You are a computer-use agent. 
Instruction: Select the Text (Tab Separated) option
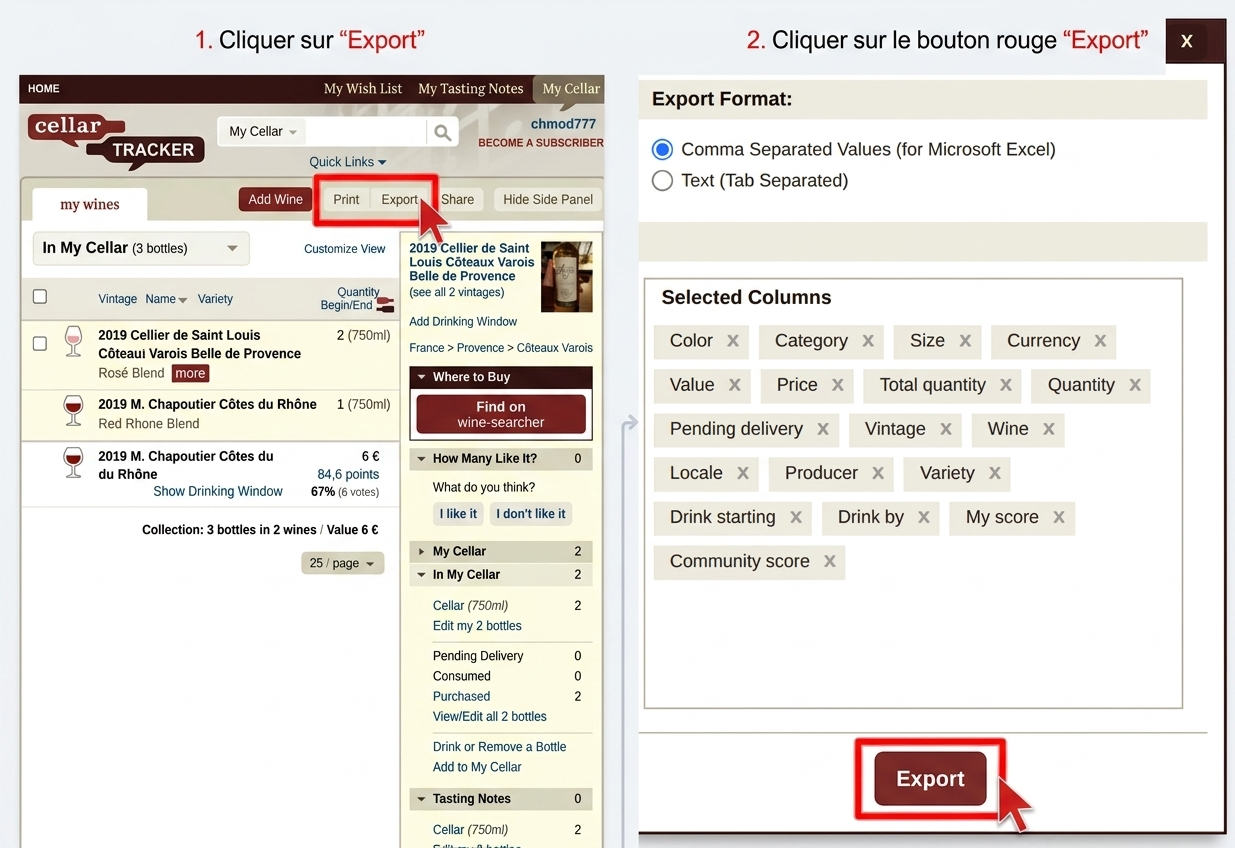coord(661,181)
